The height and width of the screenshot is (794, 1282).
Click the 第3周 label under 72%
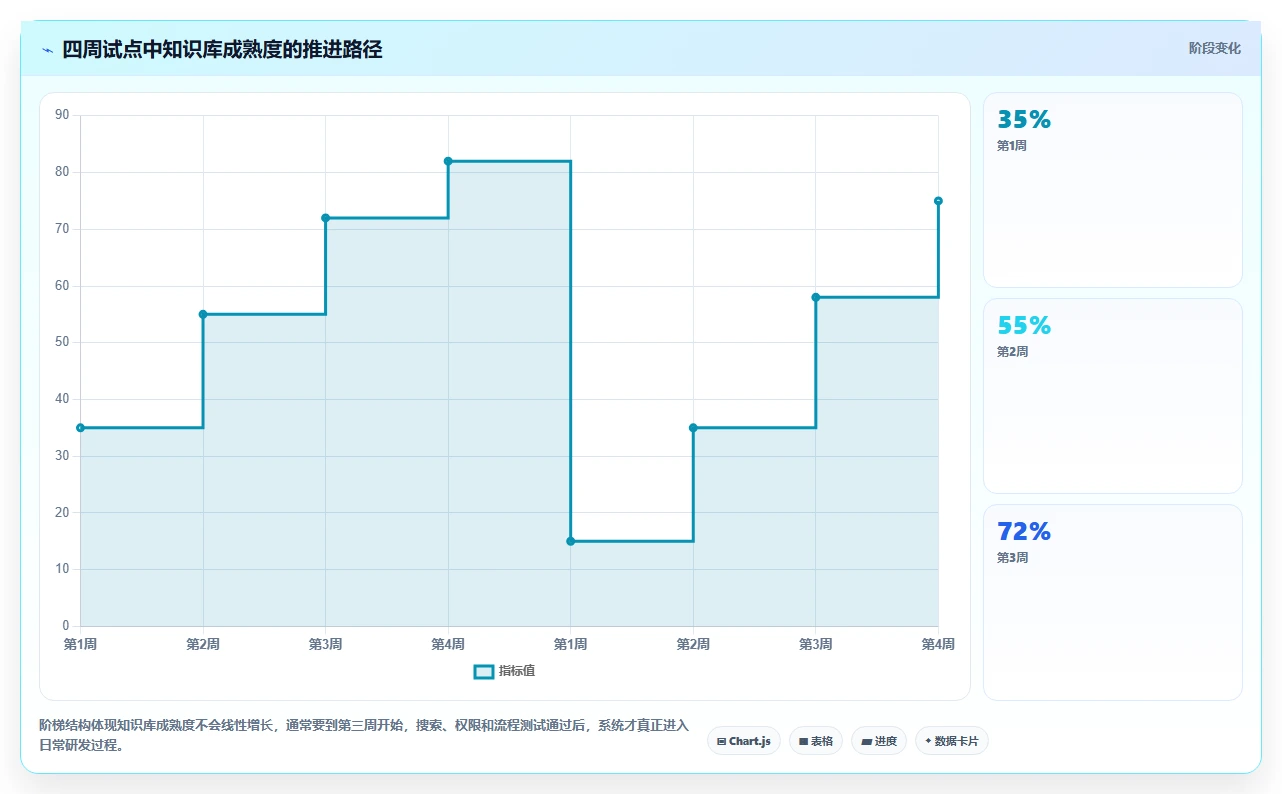click(1012, 558)
